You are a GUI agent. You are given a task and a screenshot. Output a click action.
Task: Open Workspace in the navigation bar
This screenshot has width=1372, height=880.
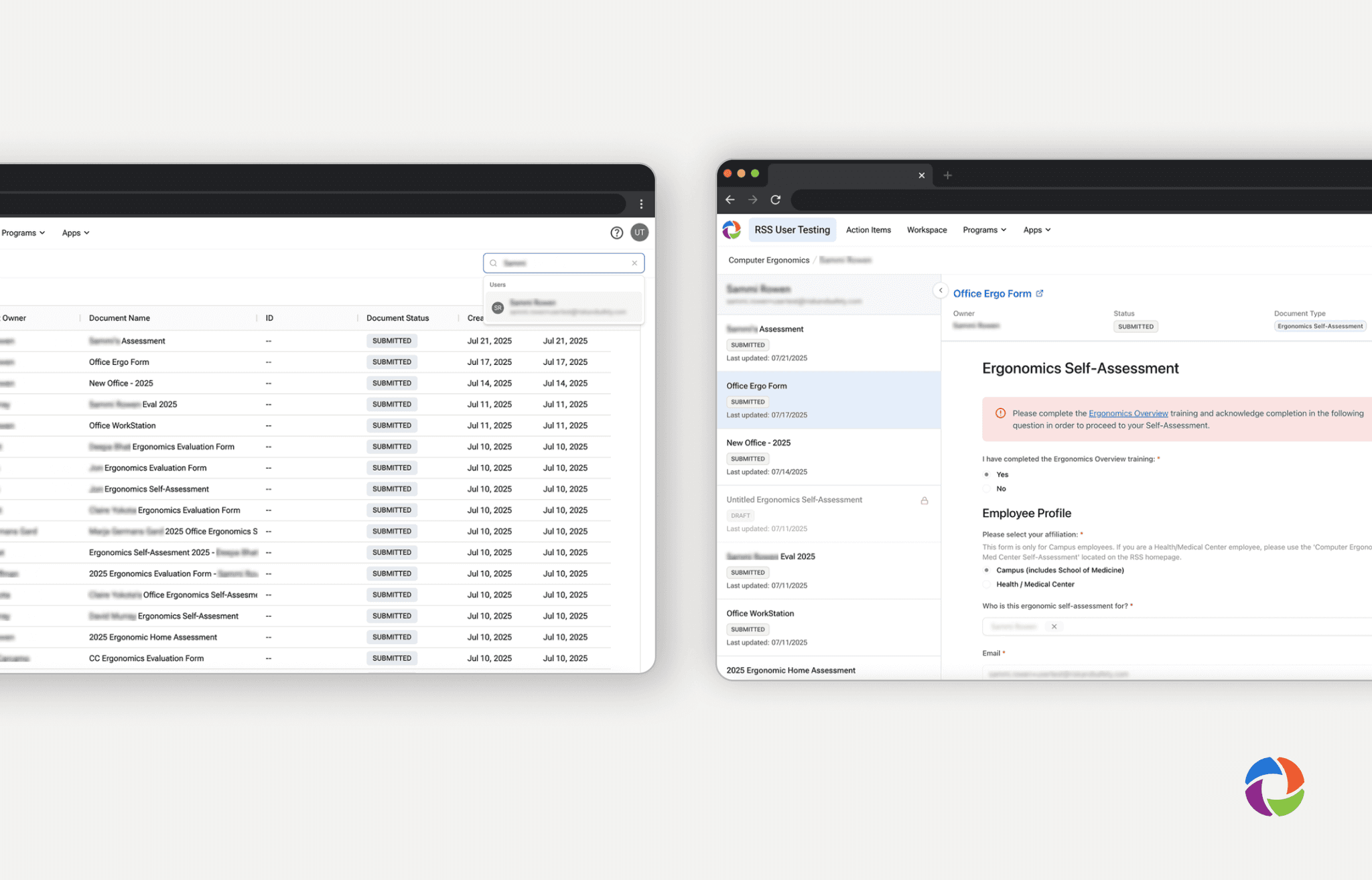coord(927,230)
